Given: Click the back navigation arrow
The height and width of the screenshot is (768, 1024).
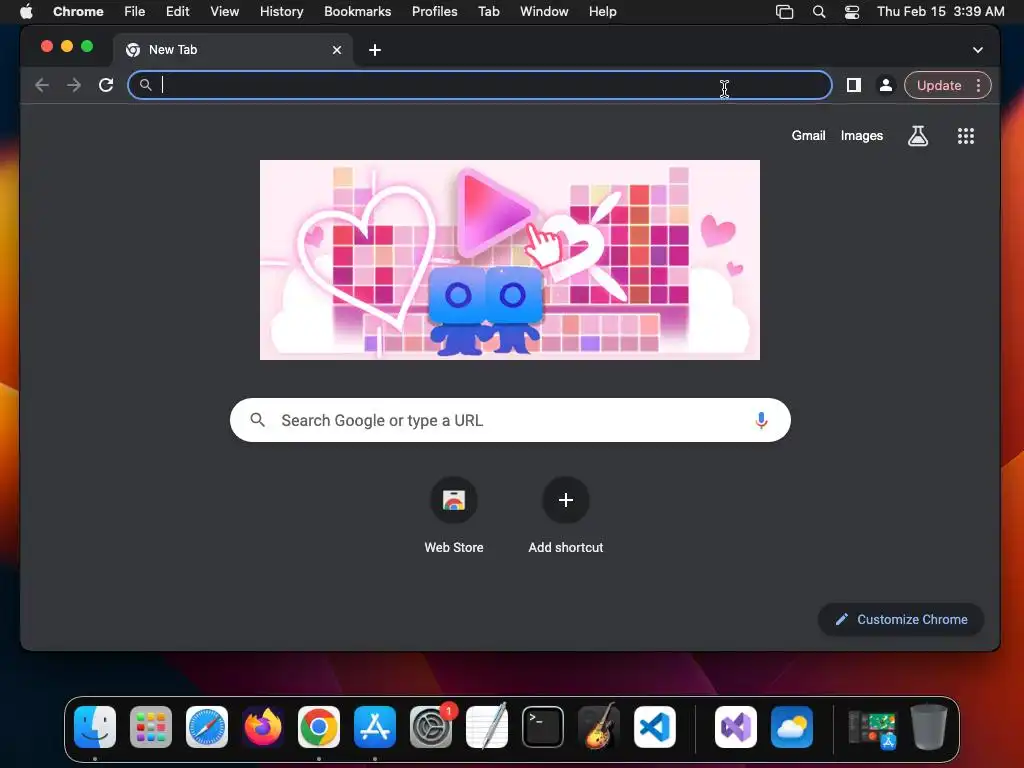Looking at the screenshot, I should tap(42, 85).
